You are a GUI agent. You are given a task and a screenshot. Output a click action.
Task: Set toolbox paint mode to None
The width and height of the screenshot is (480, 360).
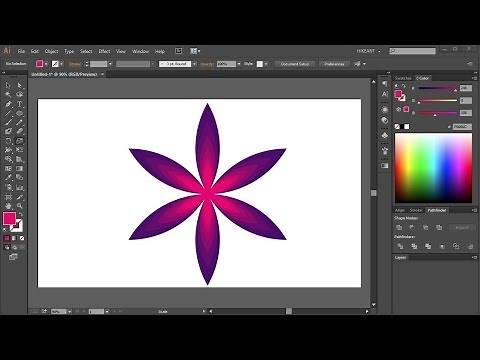pos(22,238)
